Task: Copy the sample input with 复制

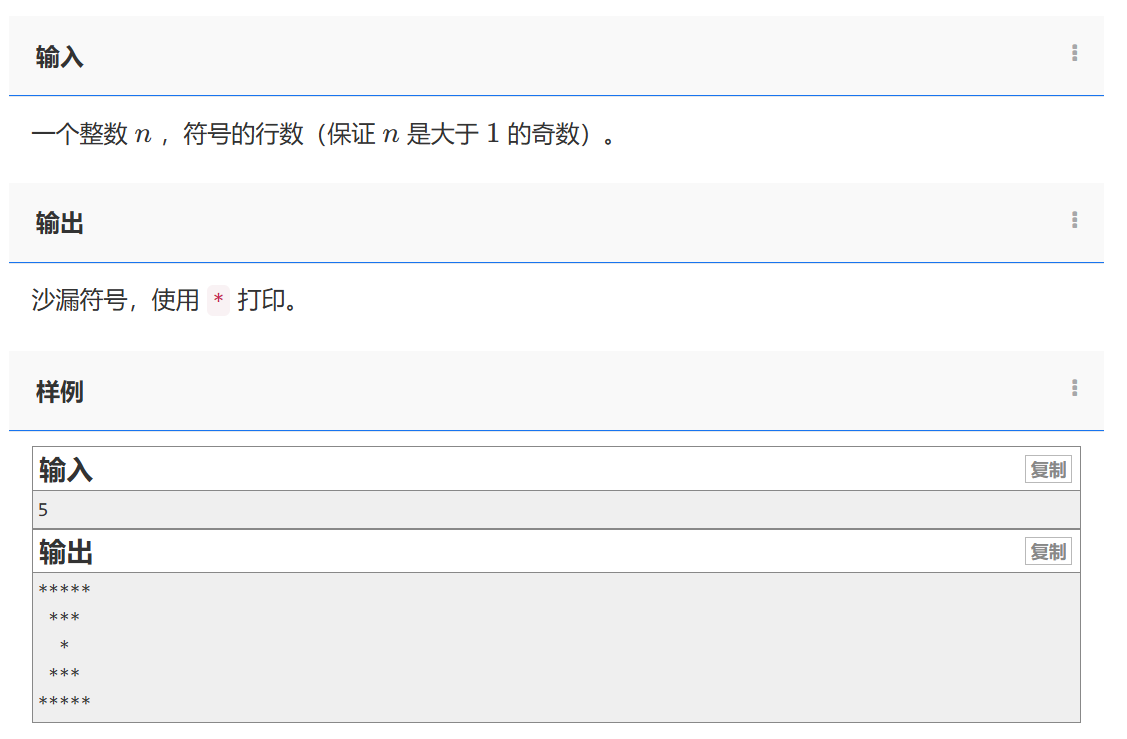Action: (x=1047, y=470)
